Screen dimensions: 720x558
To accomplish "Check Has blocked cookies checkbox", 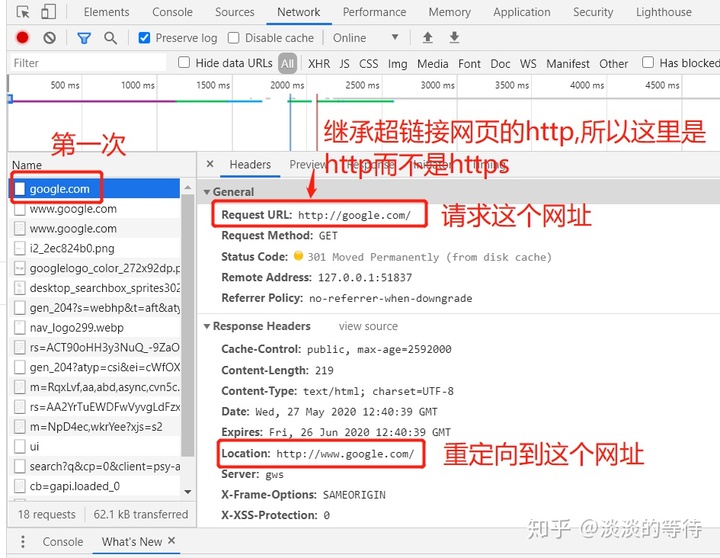I will point(648,62).
